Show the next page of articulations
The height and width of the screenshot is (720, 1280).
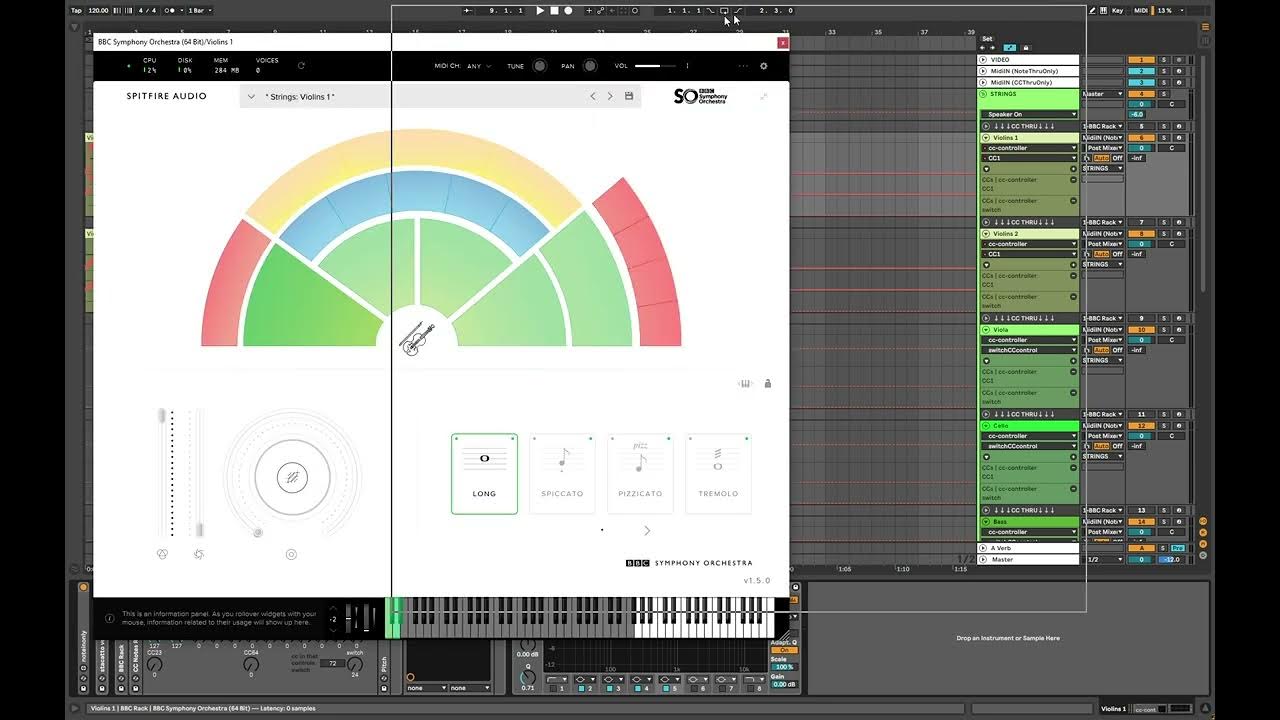[x=647, y=531]
